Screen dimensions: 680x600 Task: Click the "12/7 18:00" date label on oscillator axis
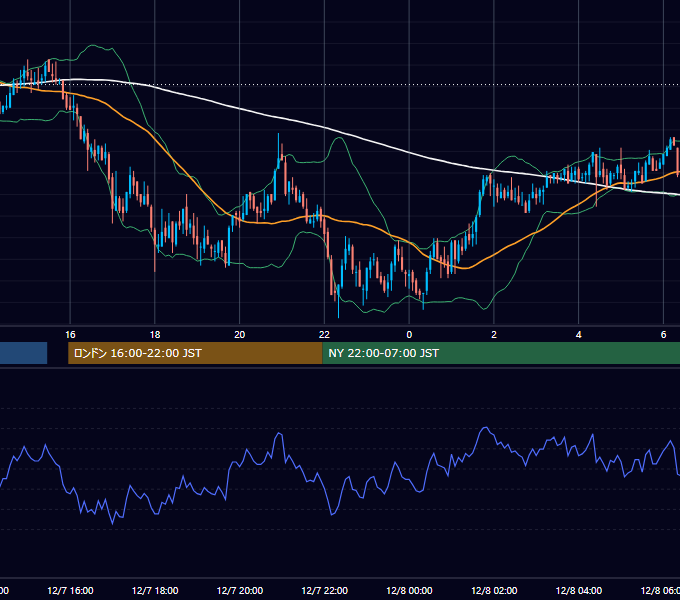click(x=155, y=590)
